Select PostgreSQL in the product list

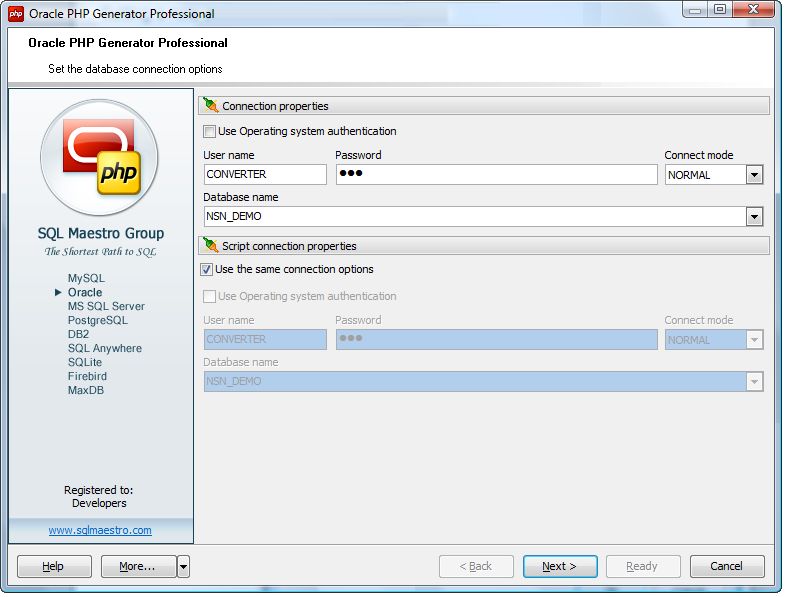(97, 320)
